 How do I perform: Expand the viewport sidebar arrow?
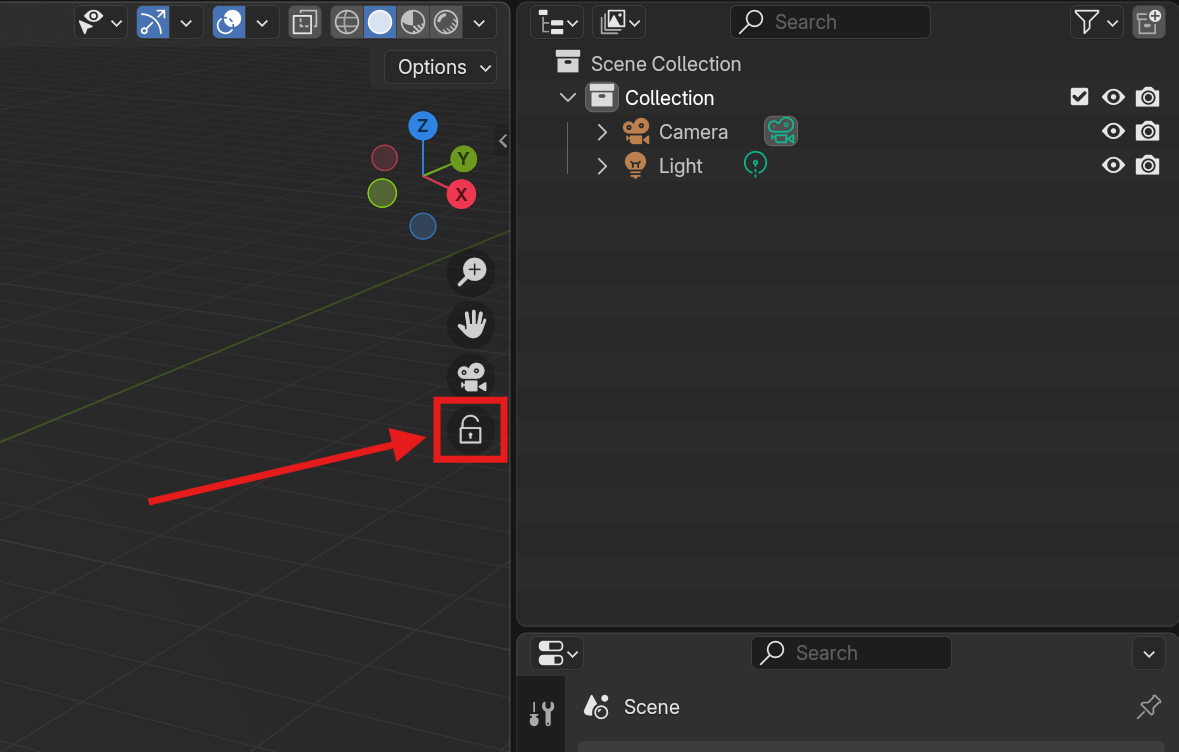(x=503, y=141)
